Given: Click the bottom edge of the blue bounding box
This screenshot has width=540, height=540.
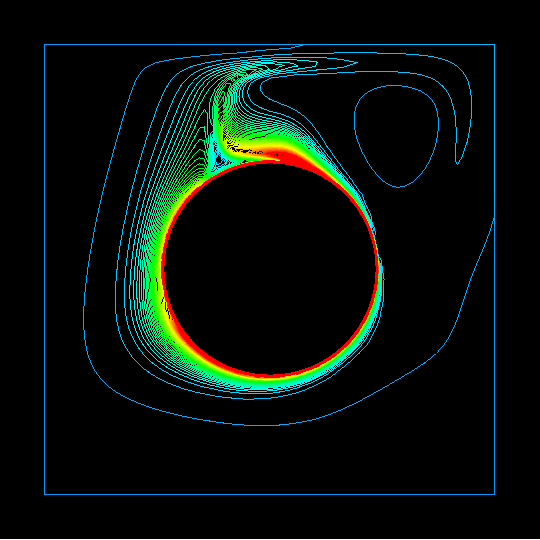Looking at the screenshot, I should (269, 494).
